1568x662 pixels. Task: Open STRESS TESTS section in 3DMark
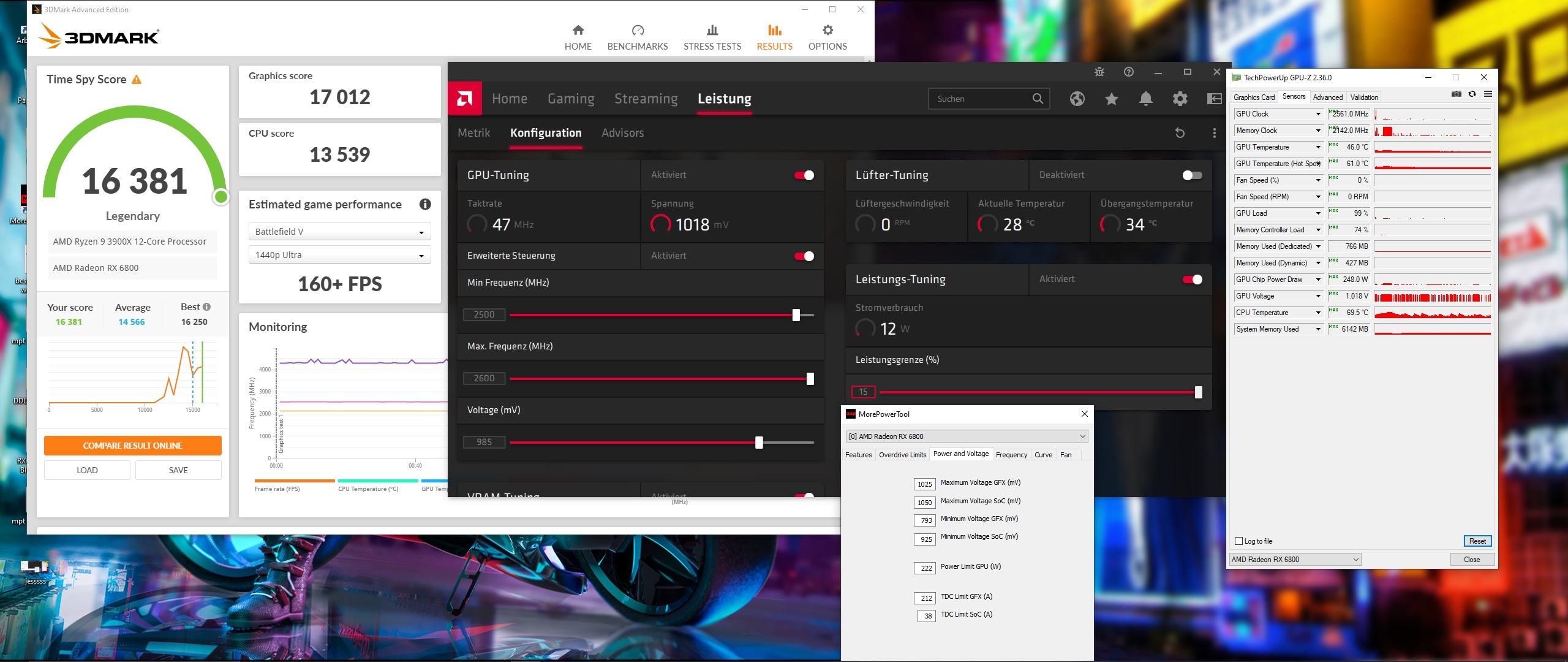pos(712,37)
